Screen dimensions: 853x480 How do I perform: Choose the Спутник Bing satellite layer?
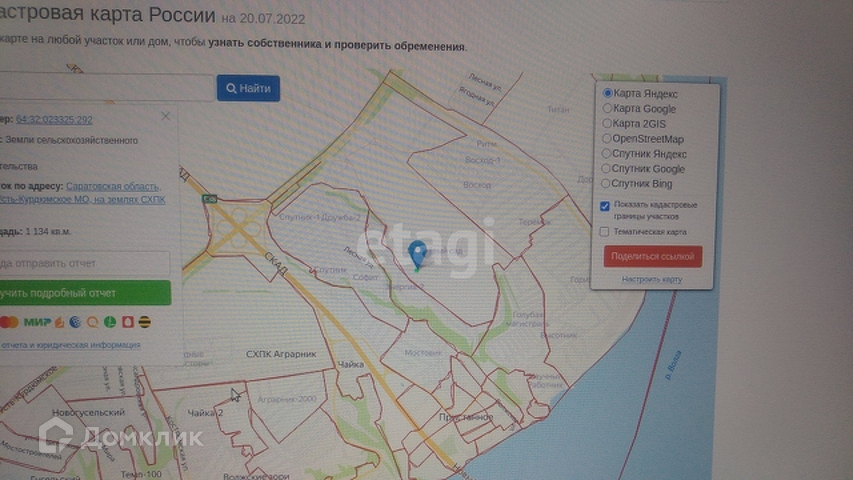click(x=605, y=183)
